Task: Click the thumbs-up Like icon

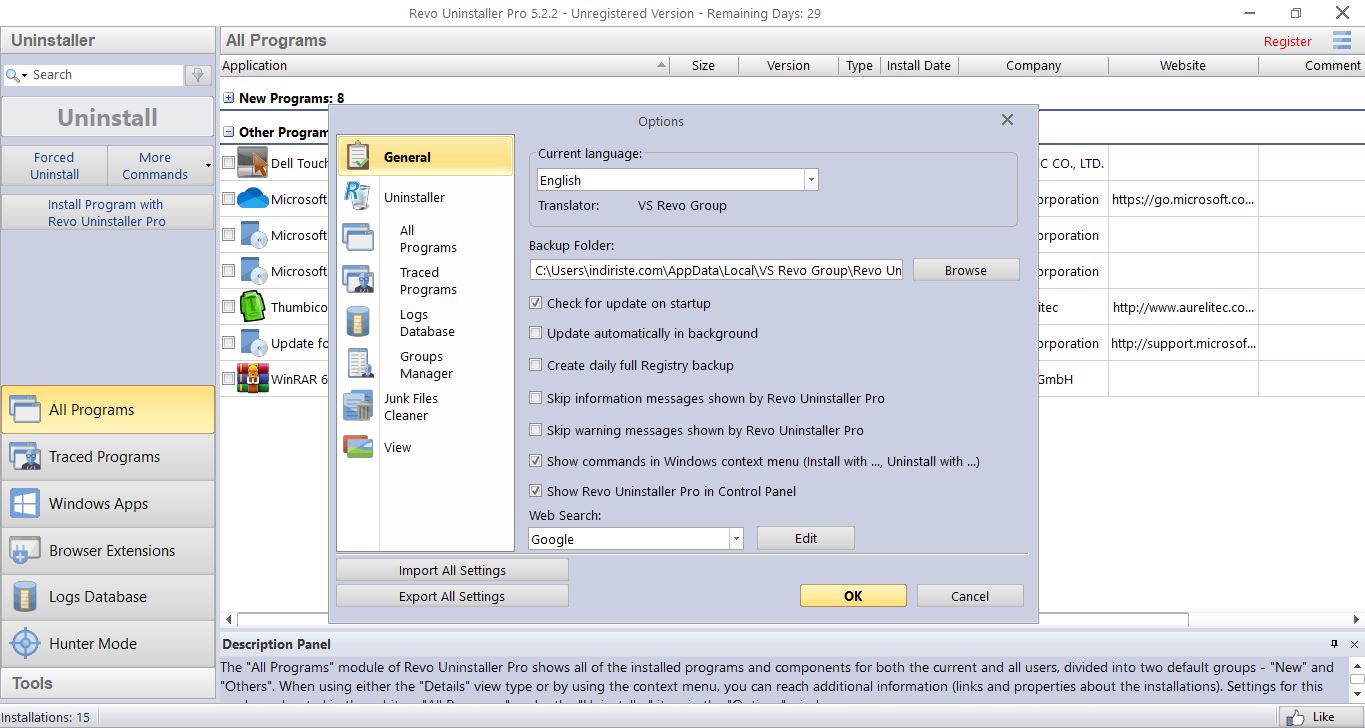Action: pyautogui.click(x=1296, y=717)
